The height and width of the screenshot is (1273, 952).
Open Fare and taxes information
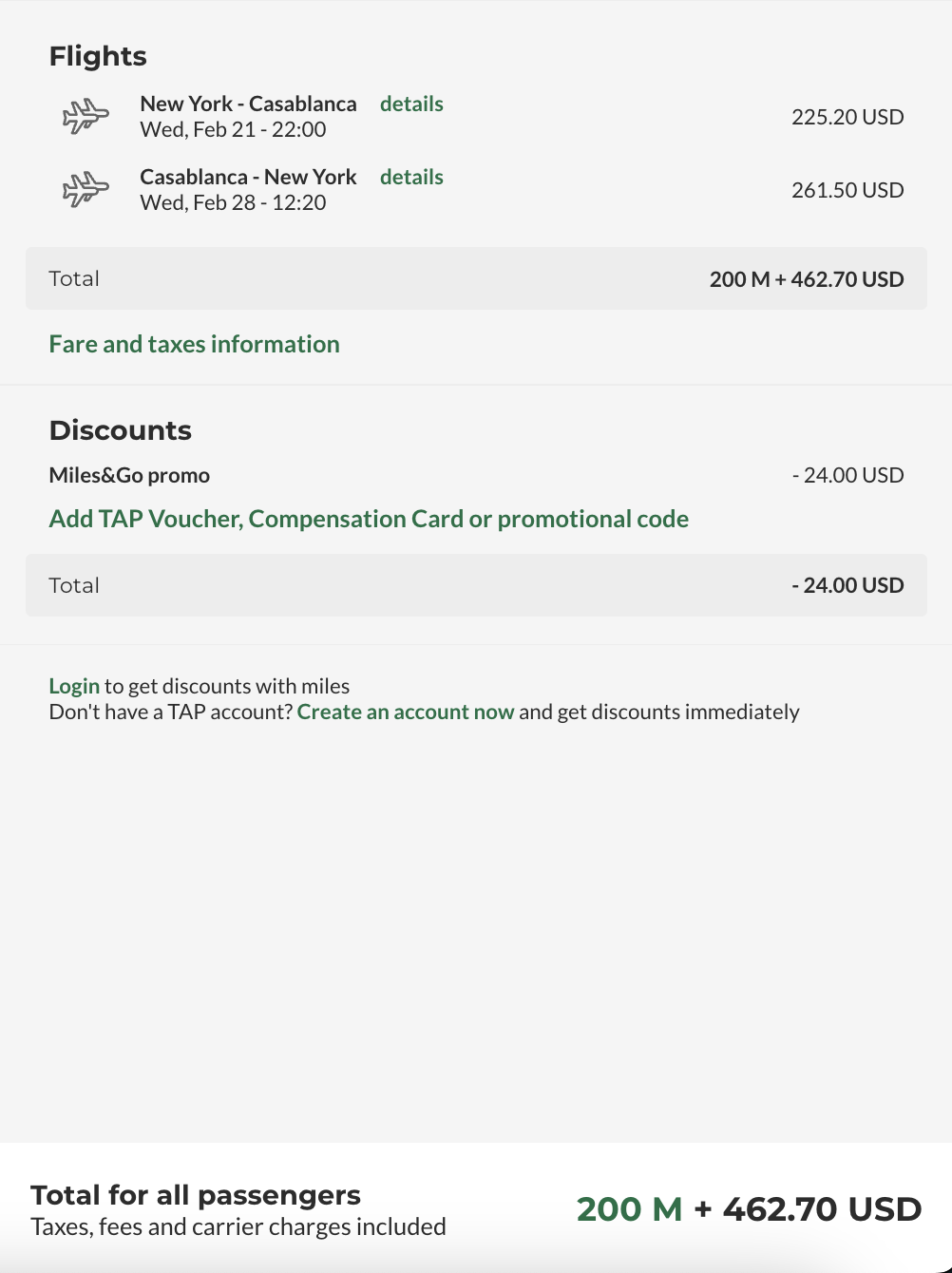tap(194, 344)
